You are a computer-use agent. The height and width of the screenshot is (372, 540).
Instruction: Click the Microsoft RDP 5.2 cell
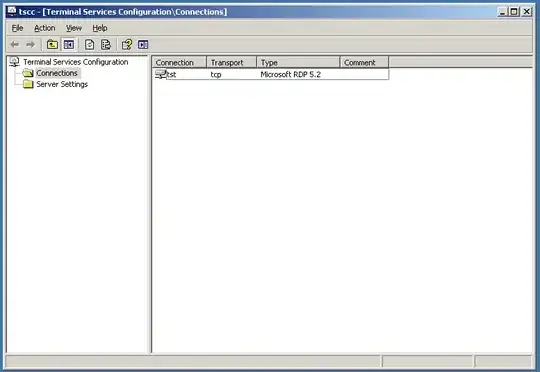(x=291, y=74)
